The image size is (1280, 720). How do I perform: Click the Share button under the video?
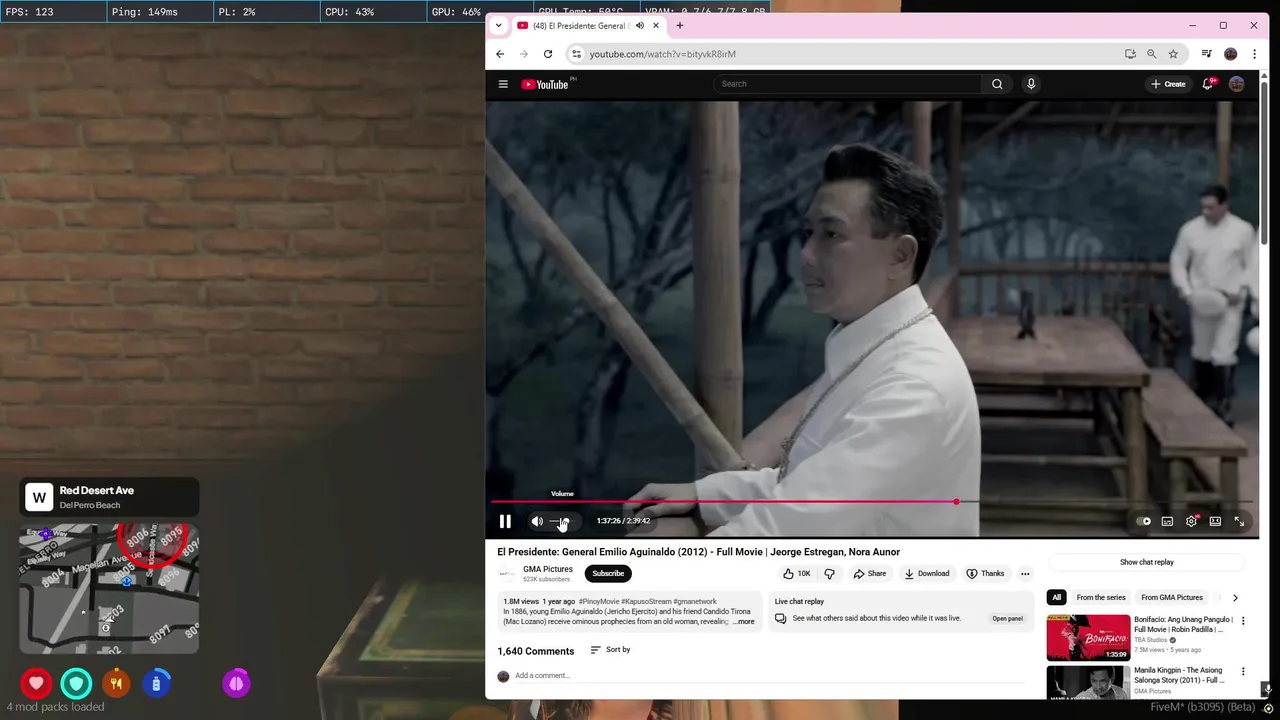[x=870, y=574]
